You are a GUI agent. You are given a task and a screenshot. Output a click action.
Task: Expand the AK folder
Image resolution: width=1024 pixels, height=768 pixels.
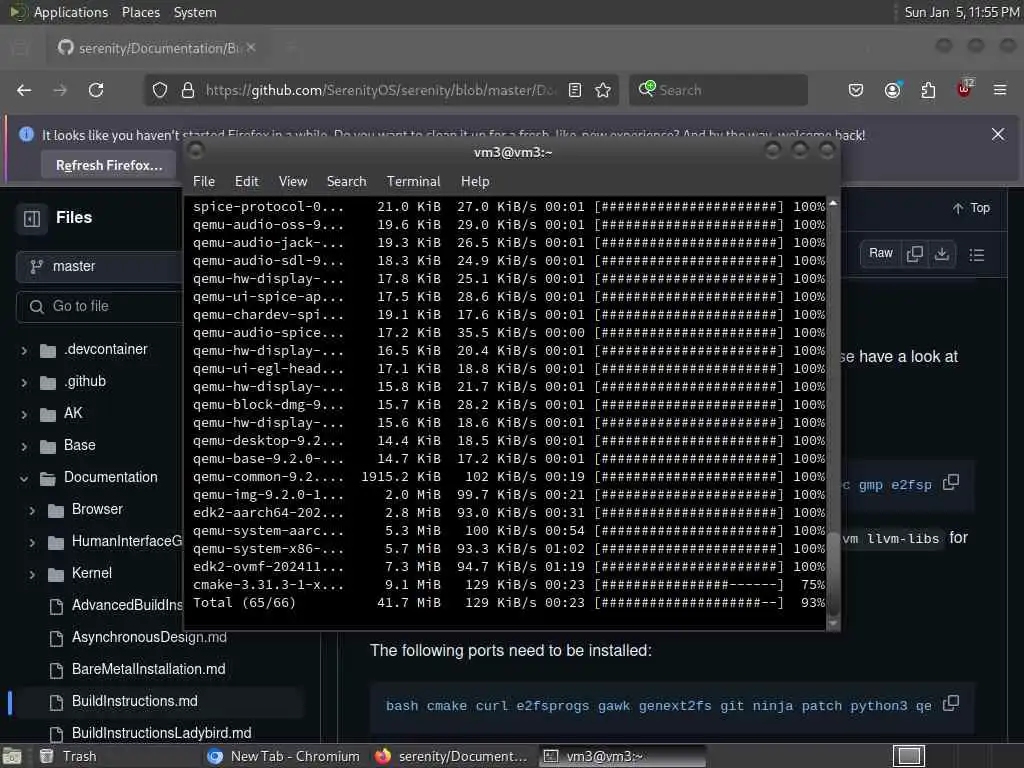pos(24,415)
